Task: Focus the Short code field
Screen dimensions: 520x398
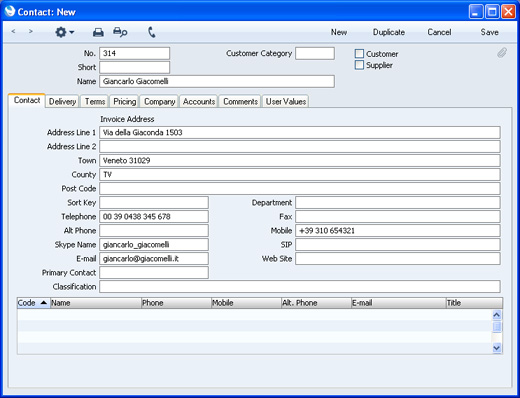Action: tap(135, 67)
